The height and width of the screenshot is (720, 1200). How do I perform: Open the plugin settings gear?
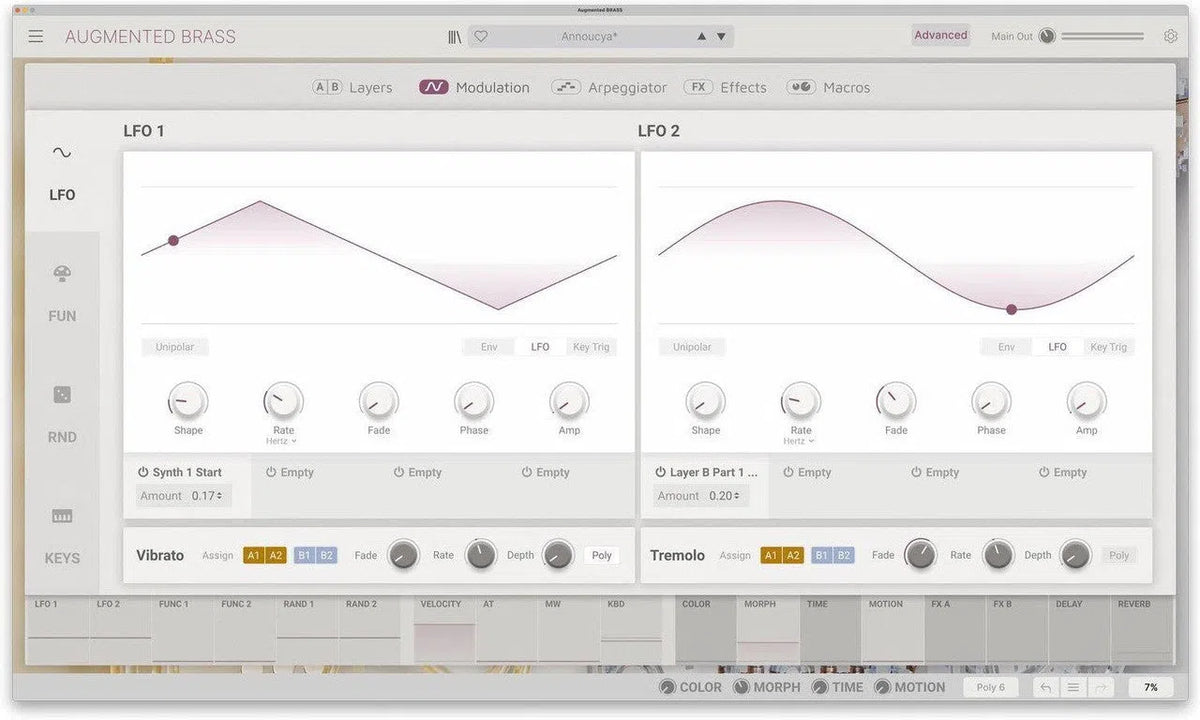1170,36
